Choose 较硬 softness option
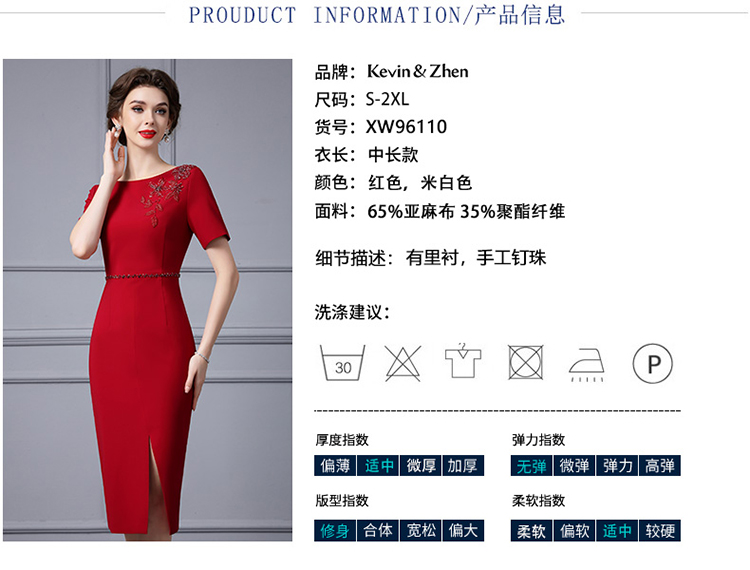Viewport: 750px width, 570px height. (660, 530)
